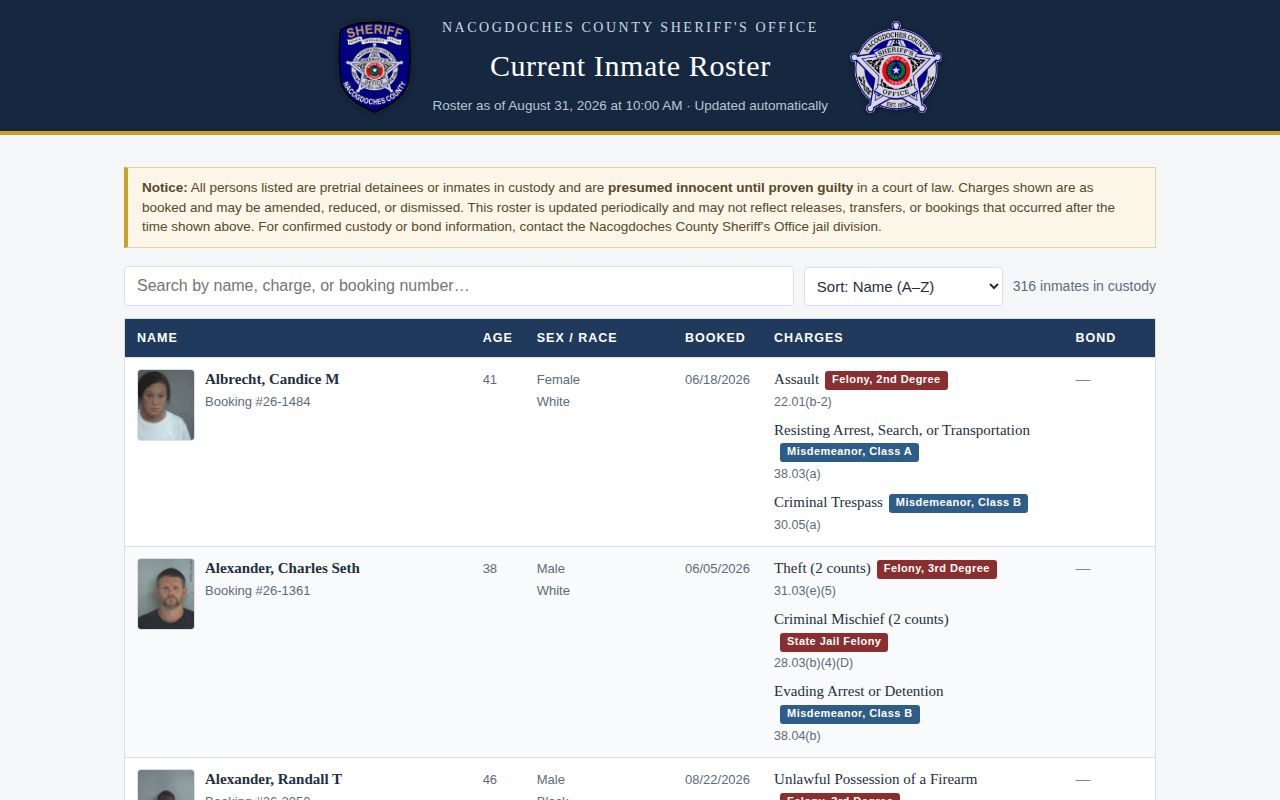The image size is (1280, 800).
Task: Click the NAME column header
Action: click(x=157, y=338)
